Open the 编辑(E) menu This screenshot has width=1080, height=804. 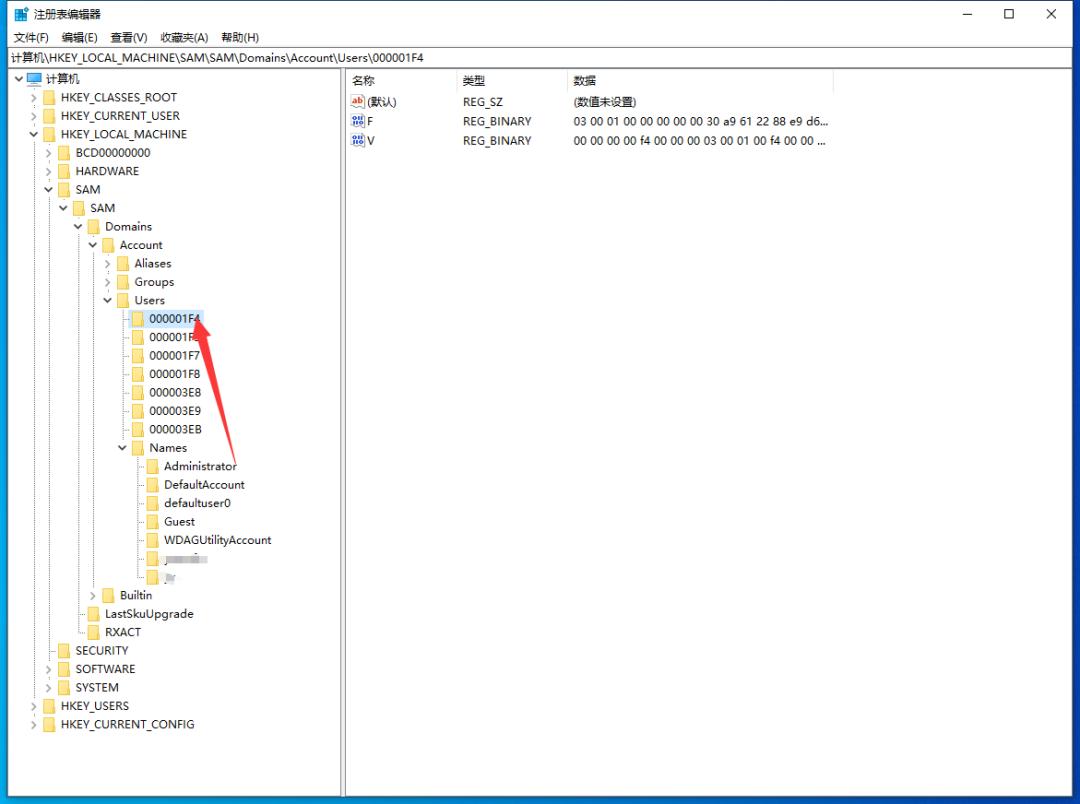click(80, 37)
